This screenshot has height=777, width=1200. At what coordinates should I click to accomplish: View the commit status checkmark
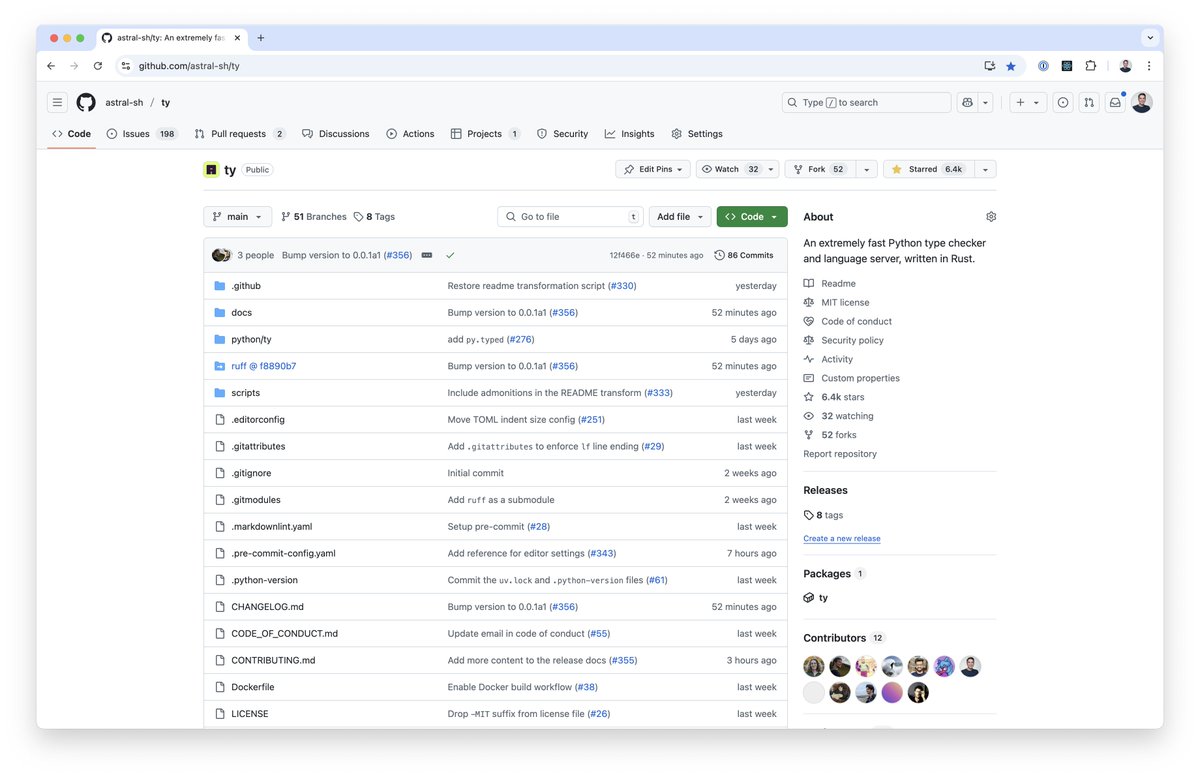point(450,255)
